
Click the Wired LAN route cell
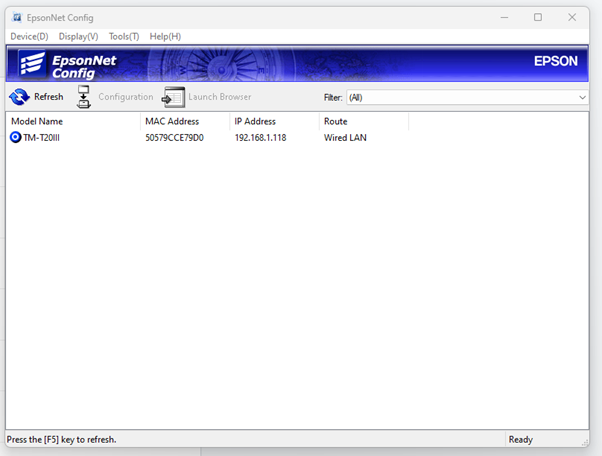click(345, 137)
